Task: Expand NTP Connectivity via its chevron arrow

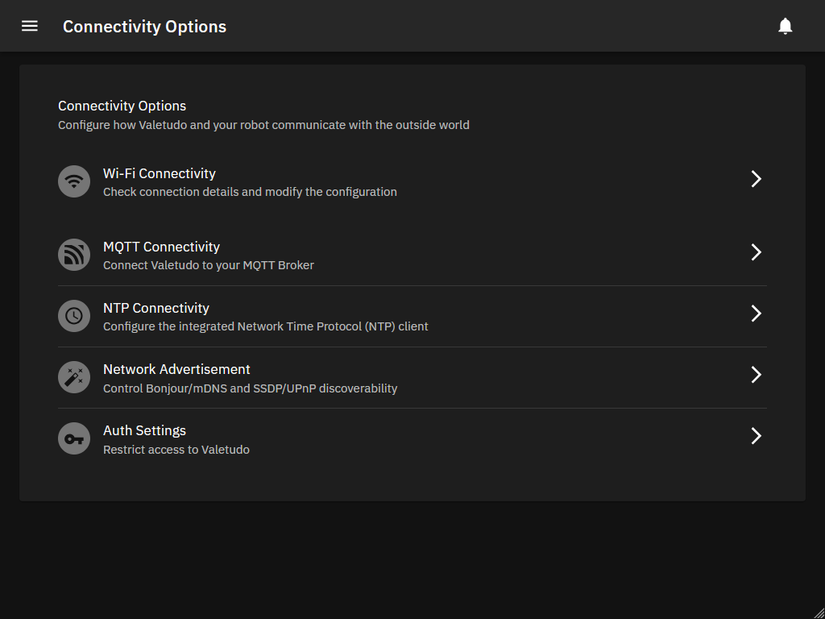Action: [x=756, y=313]
